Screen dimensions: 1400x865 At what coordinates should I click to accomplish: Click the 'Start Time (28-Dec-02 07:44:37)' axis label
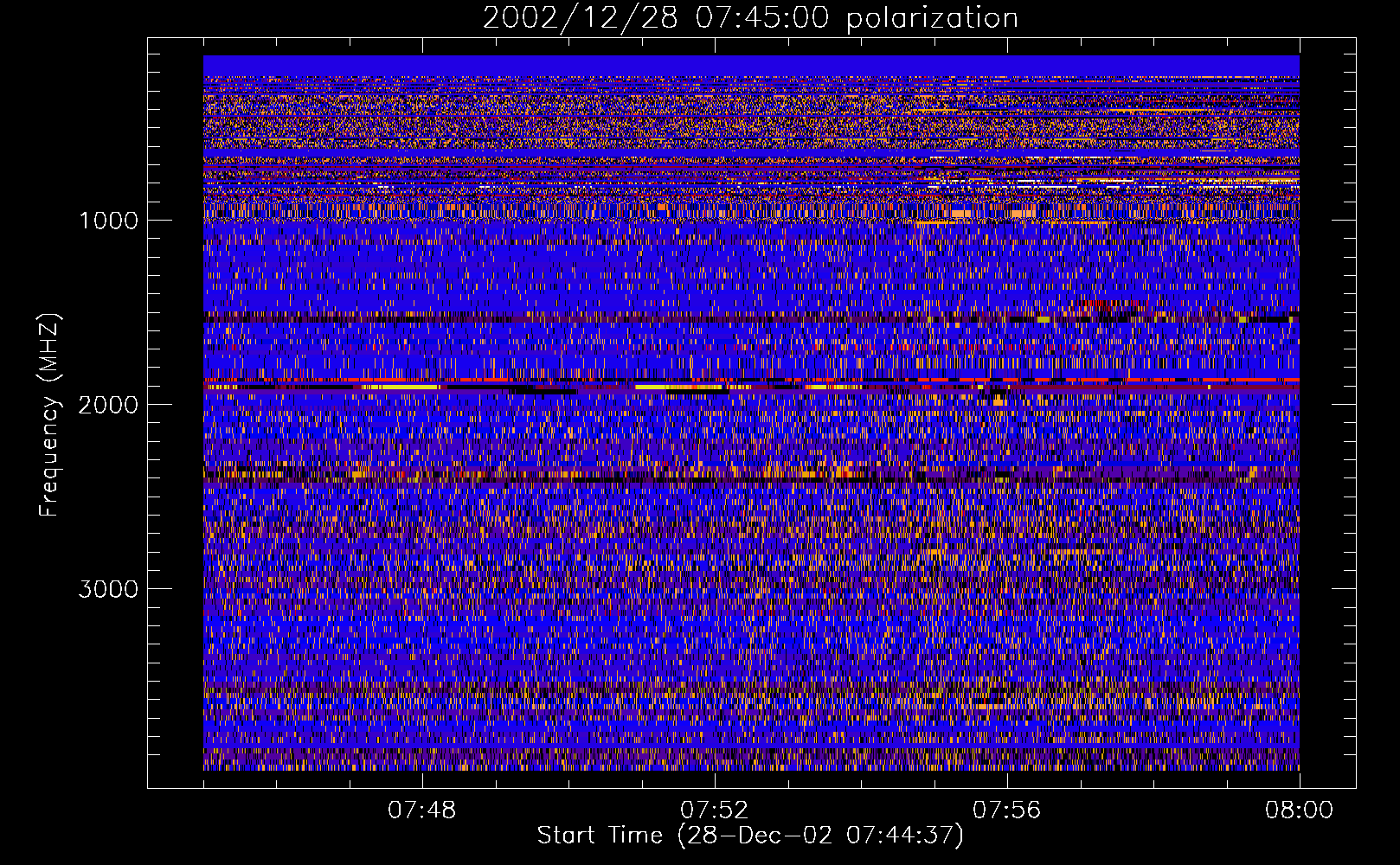pyautogui.click(x=750, y=836)
